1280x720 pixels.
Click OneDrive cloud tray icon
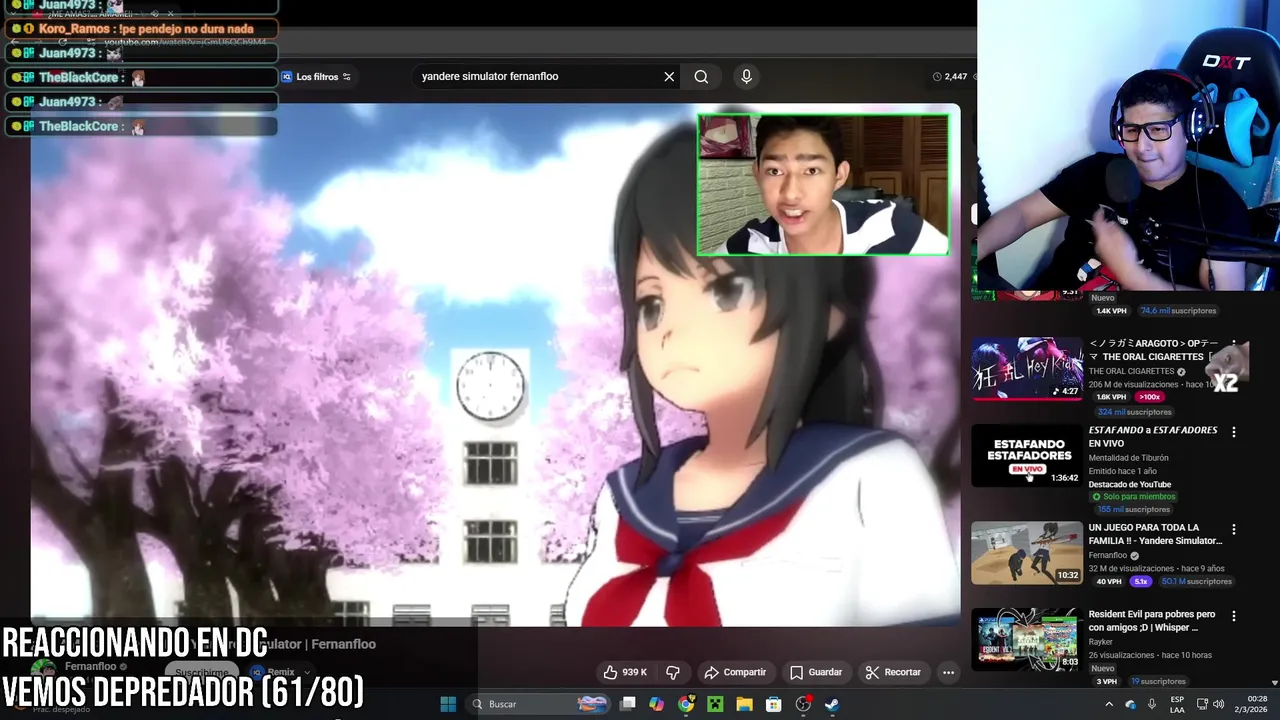click(x=1130, y=704)
